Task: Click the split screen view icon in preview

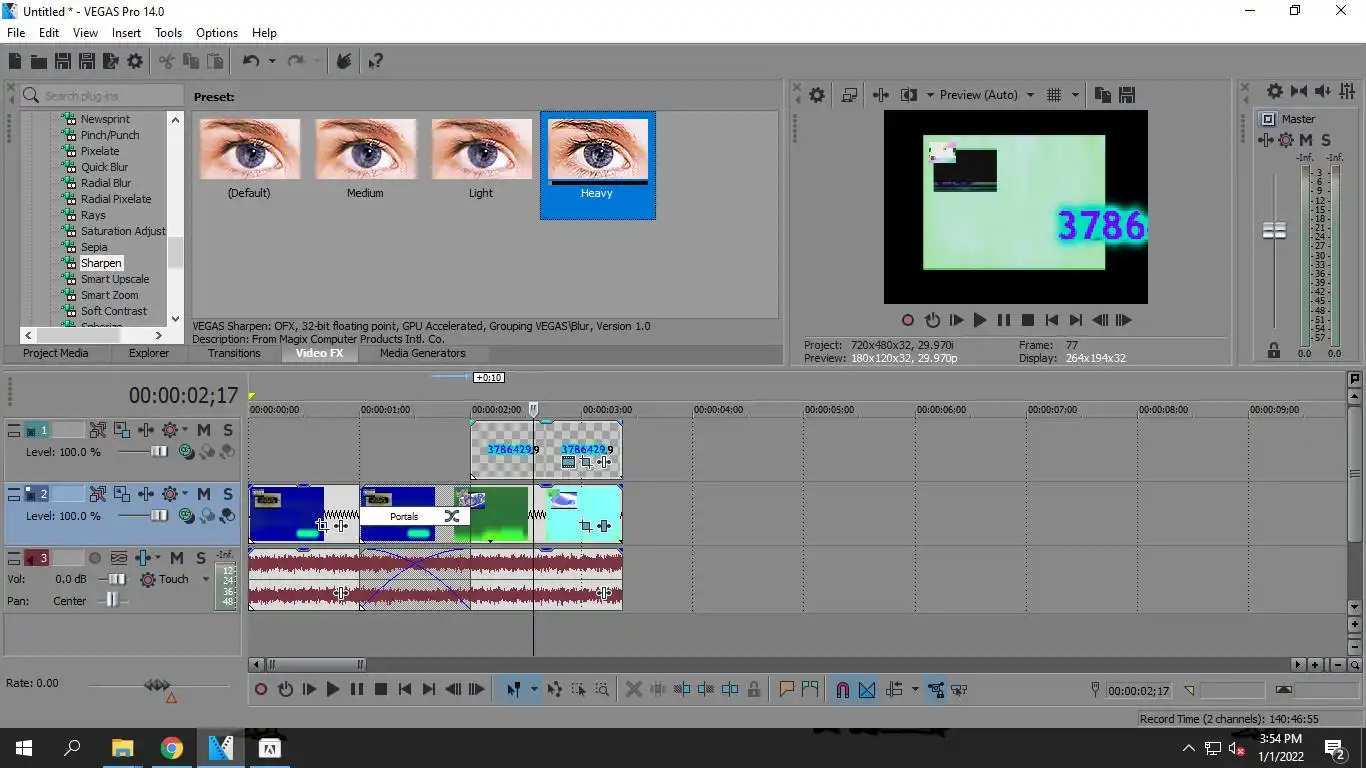Action: pos(909,95)
